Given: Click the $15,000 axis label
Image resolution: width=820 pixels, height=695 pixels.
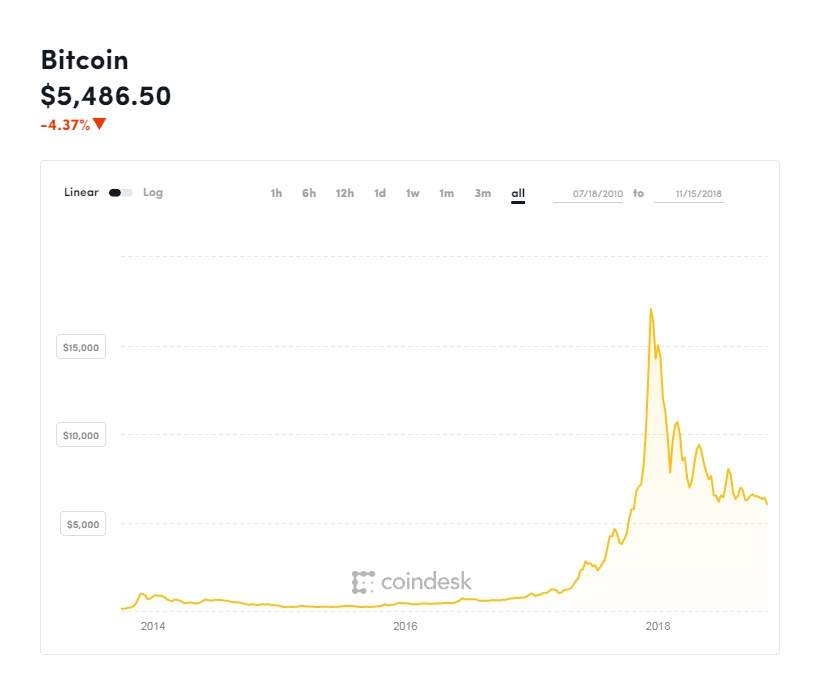Looking at the screenshot, I should coord(81,347).
